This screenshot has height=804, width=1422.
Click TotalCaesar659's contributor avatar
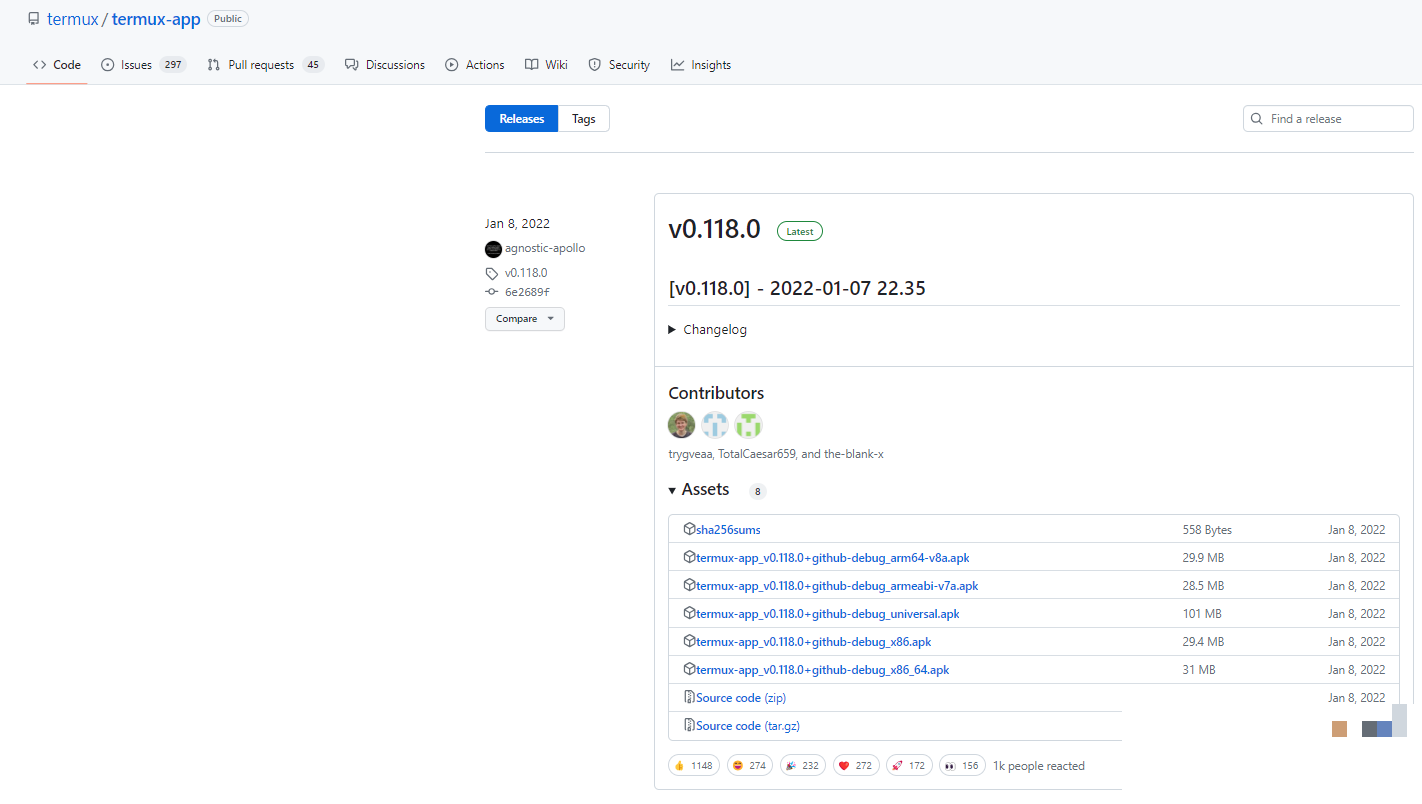715,425
